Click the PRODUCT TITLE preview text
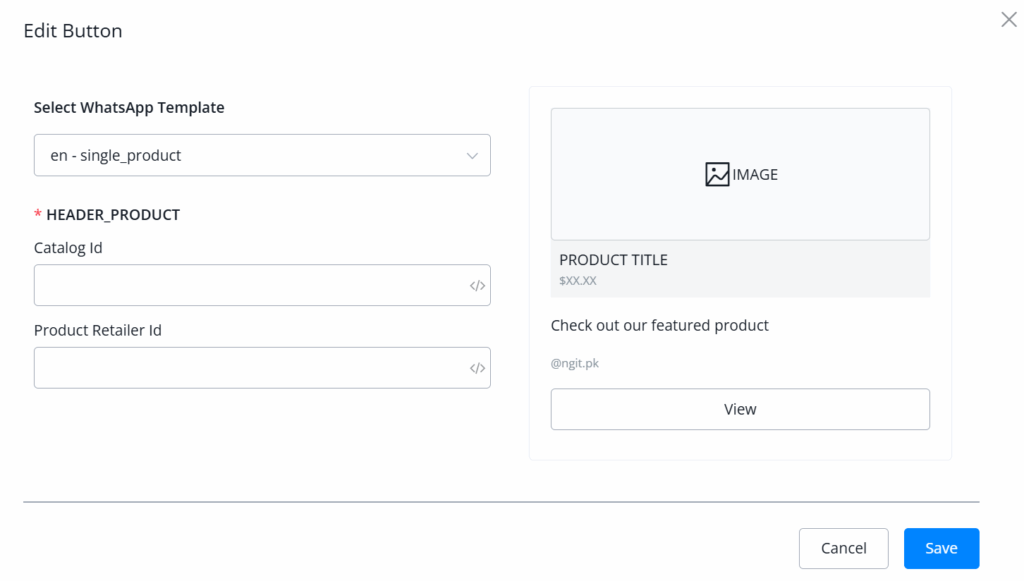This screenshot has height=581, width=1024. pos(613,260)
